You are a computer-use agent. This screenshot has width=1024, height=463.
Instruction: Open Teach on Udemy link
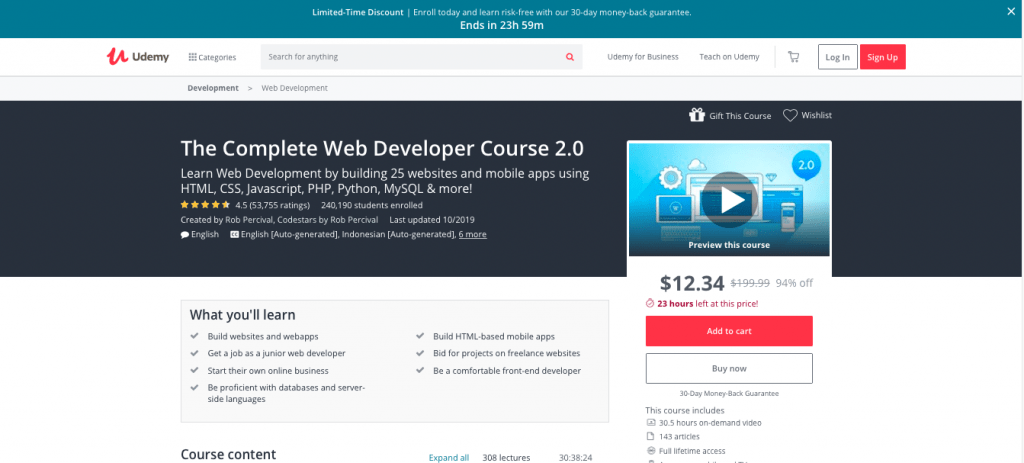tap(729, 57)
